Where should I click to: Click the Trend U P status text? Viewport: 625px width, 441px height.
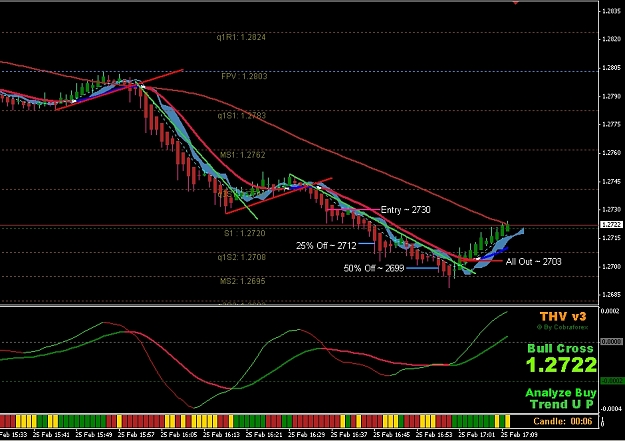point(562,404)
